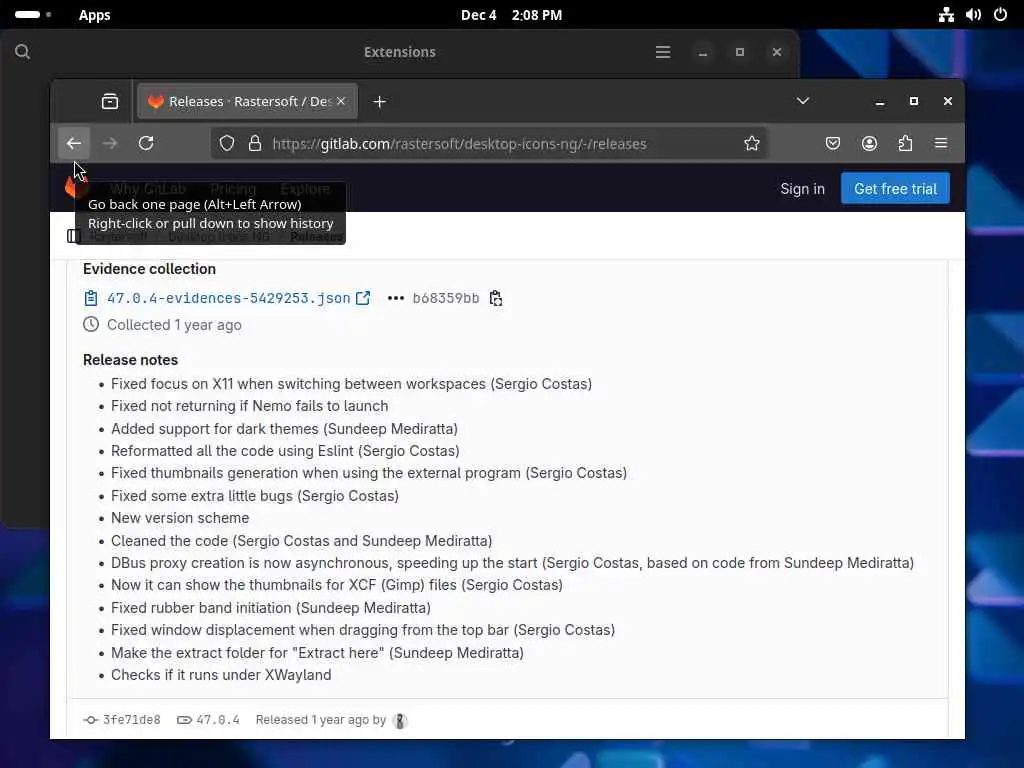Open commit 3fe71de8 link
Screen dimensions: 1024x768
point(131,720)
